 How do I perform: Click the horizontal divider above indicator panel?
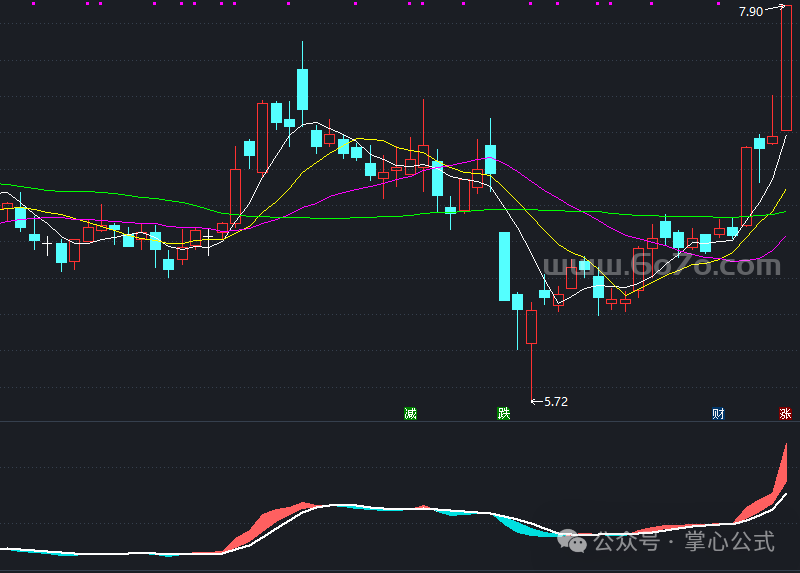400,421
